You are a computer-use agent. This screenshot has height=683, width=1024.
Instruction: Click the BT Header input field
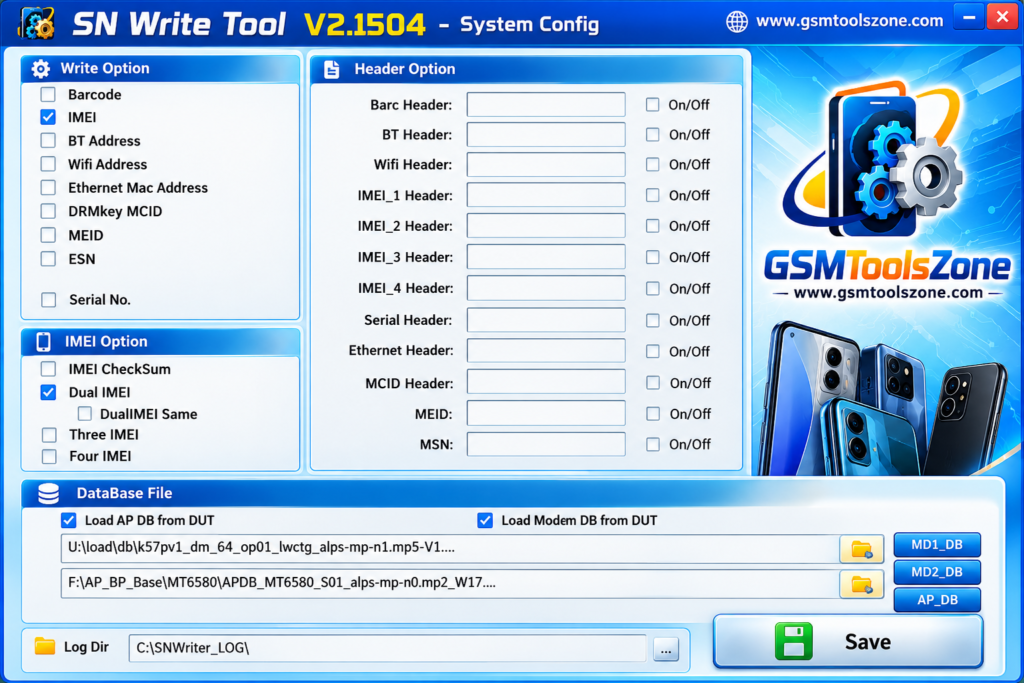click(546, 135)
